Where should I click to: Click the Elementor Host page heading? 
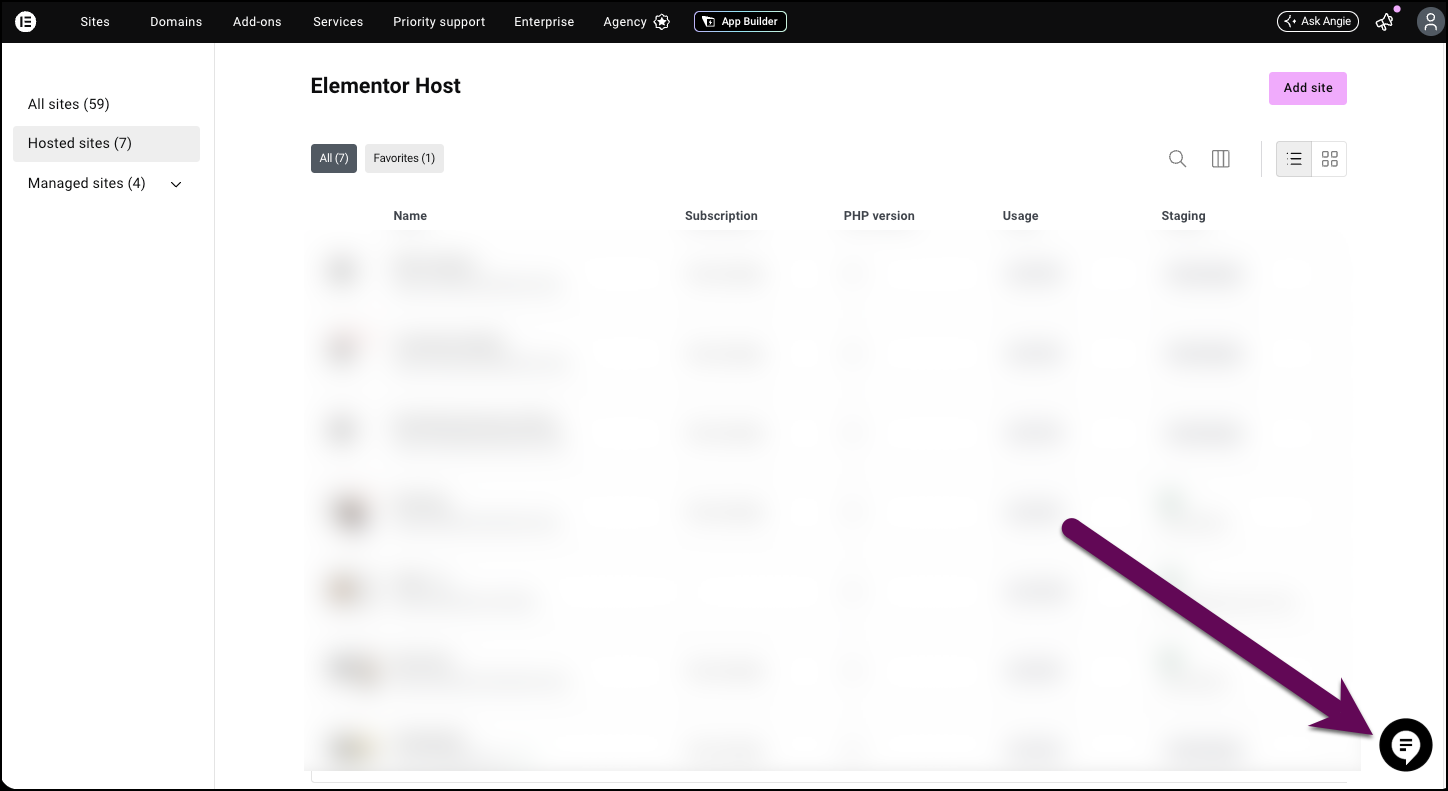(x=386, y=86)
